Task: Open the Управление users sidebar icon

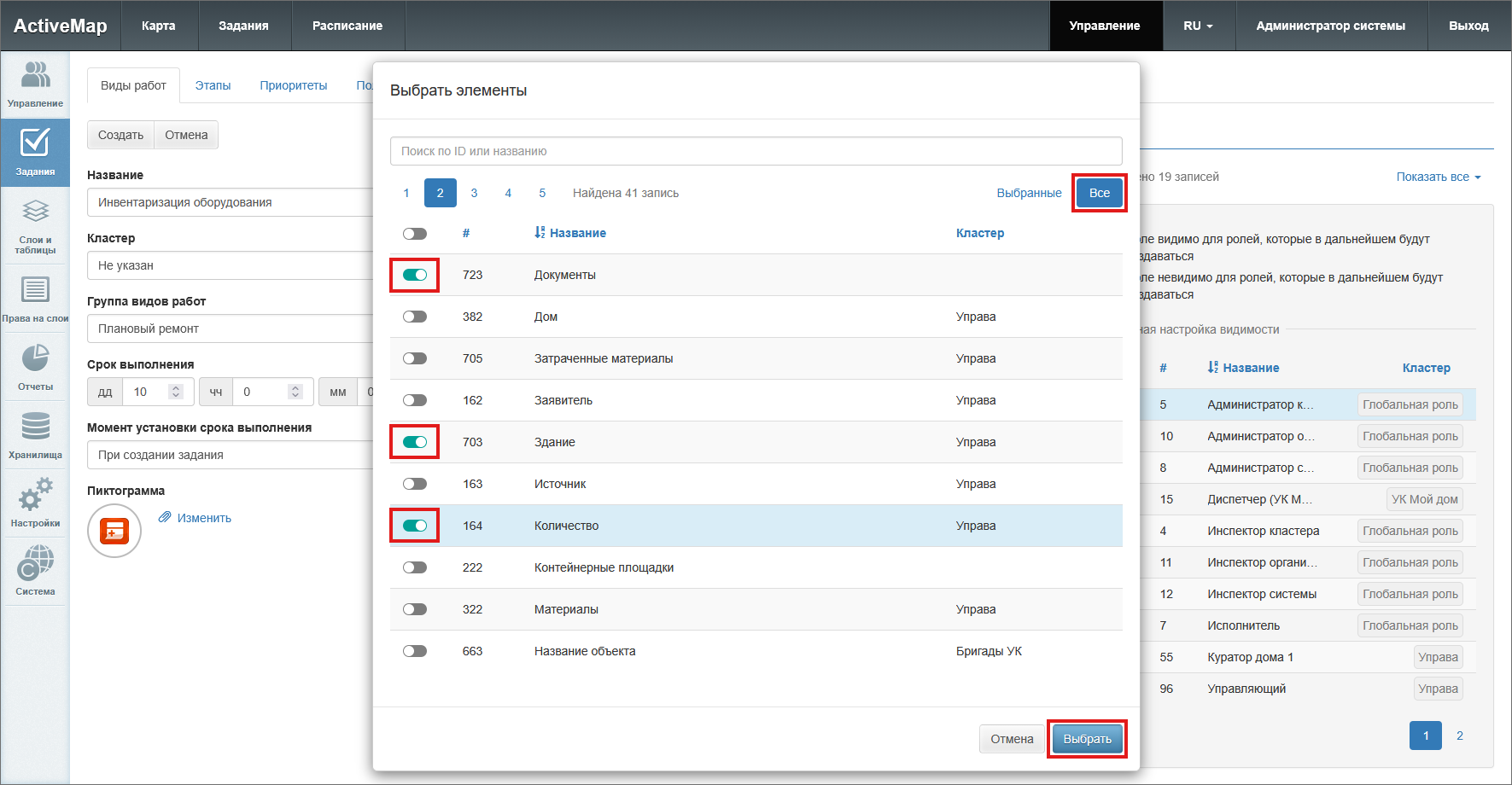Action: click(x=35, y=84)
